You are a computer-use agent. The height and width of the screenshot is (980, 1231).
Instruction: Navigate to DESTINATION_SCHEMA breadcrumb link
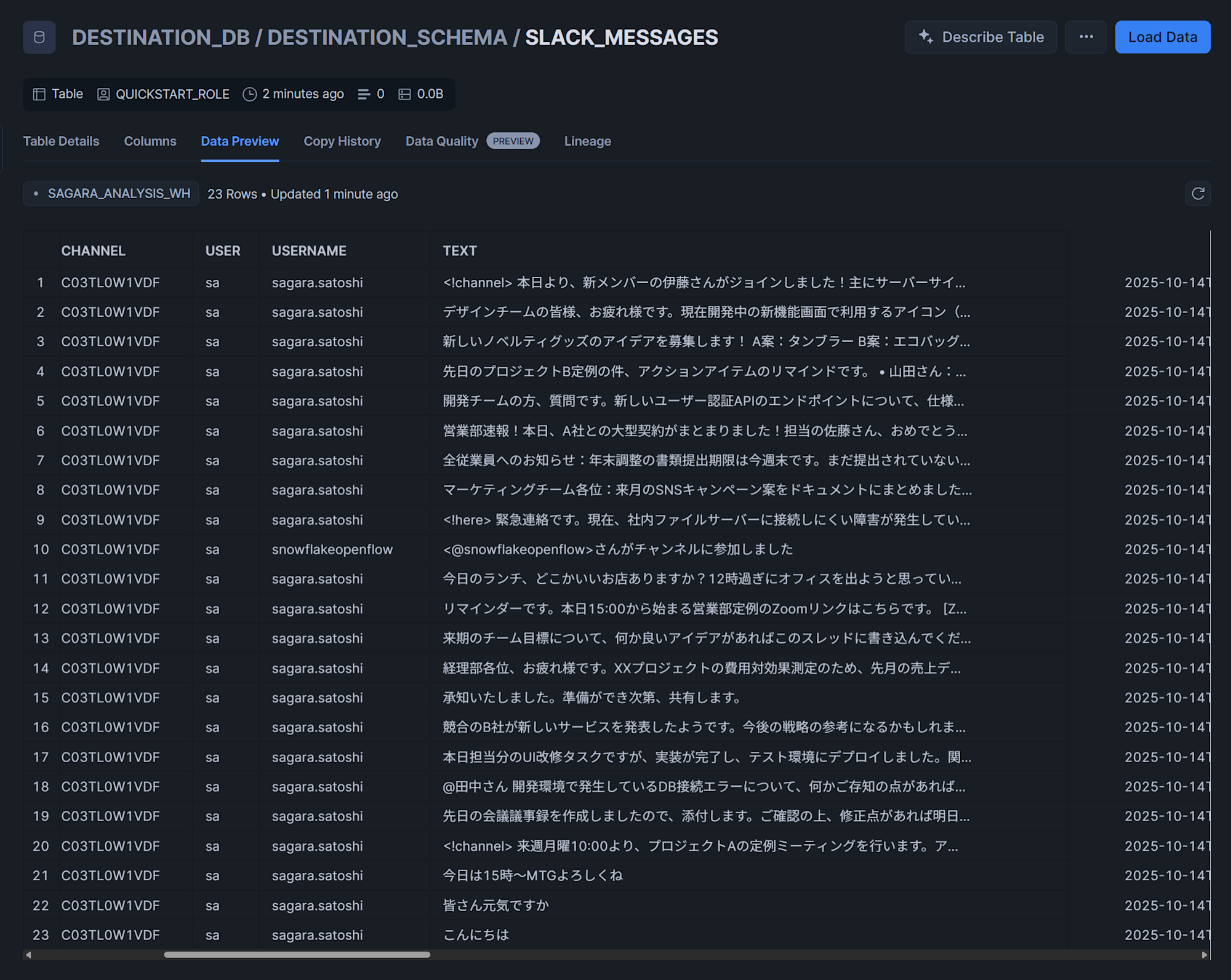(387, 38)
